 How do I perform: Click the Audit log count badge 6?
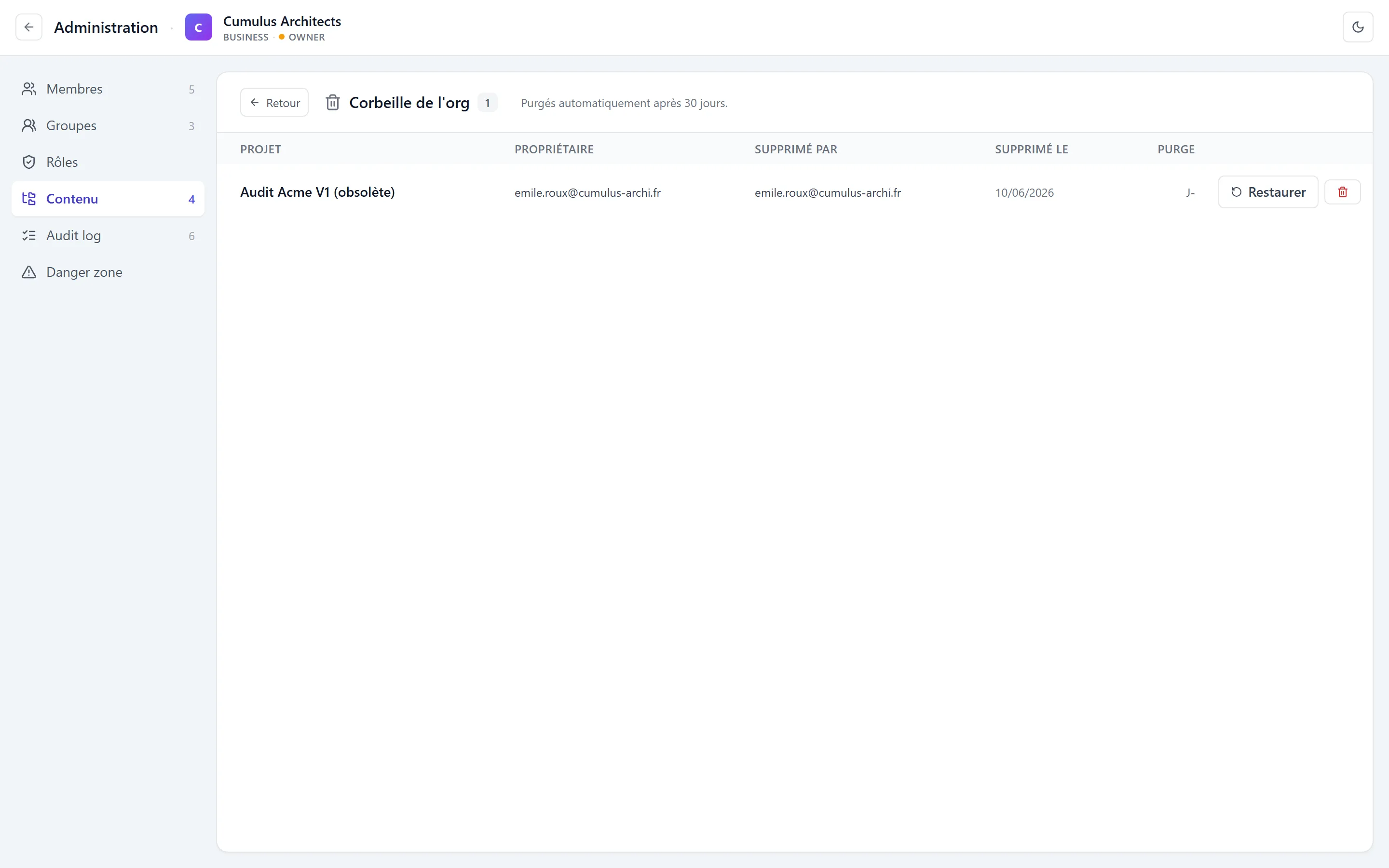click(191, 236)
